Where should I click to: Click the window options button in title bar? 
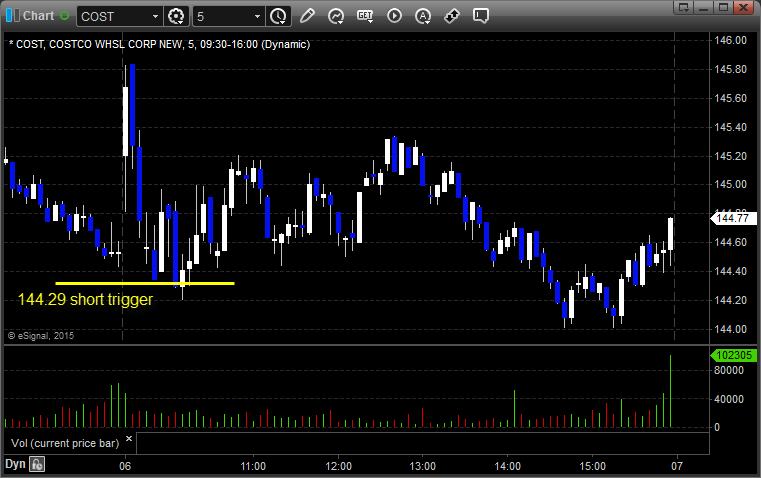(x=684, y=7)
